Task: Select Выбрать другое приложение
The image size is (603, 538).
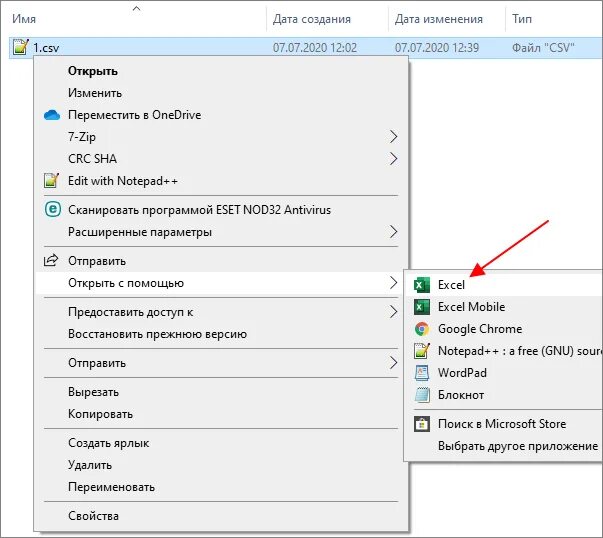Action: 503,446
